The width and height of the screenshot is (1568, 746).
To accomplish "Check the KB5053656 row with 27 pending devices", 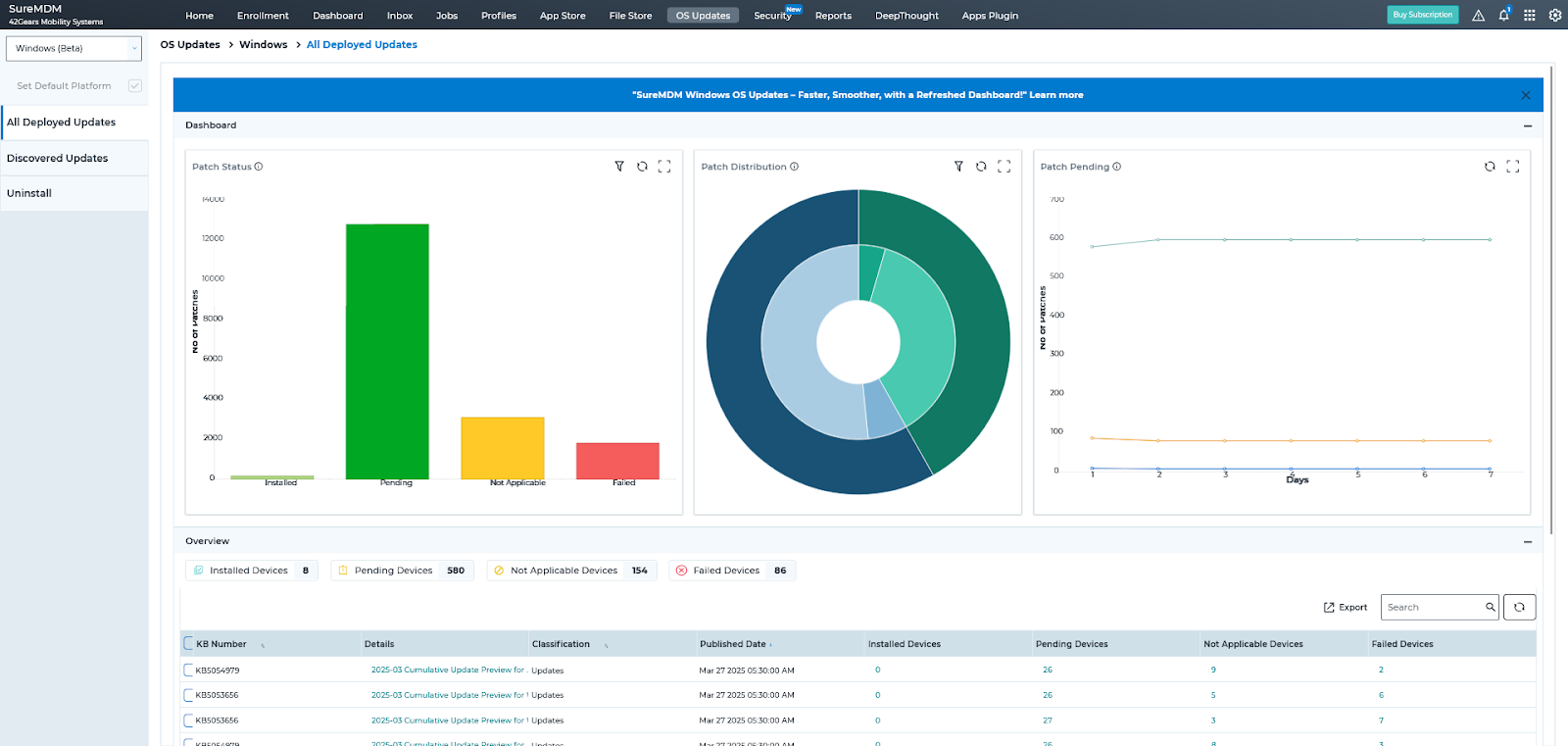I will 188,721.
